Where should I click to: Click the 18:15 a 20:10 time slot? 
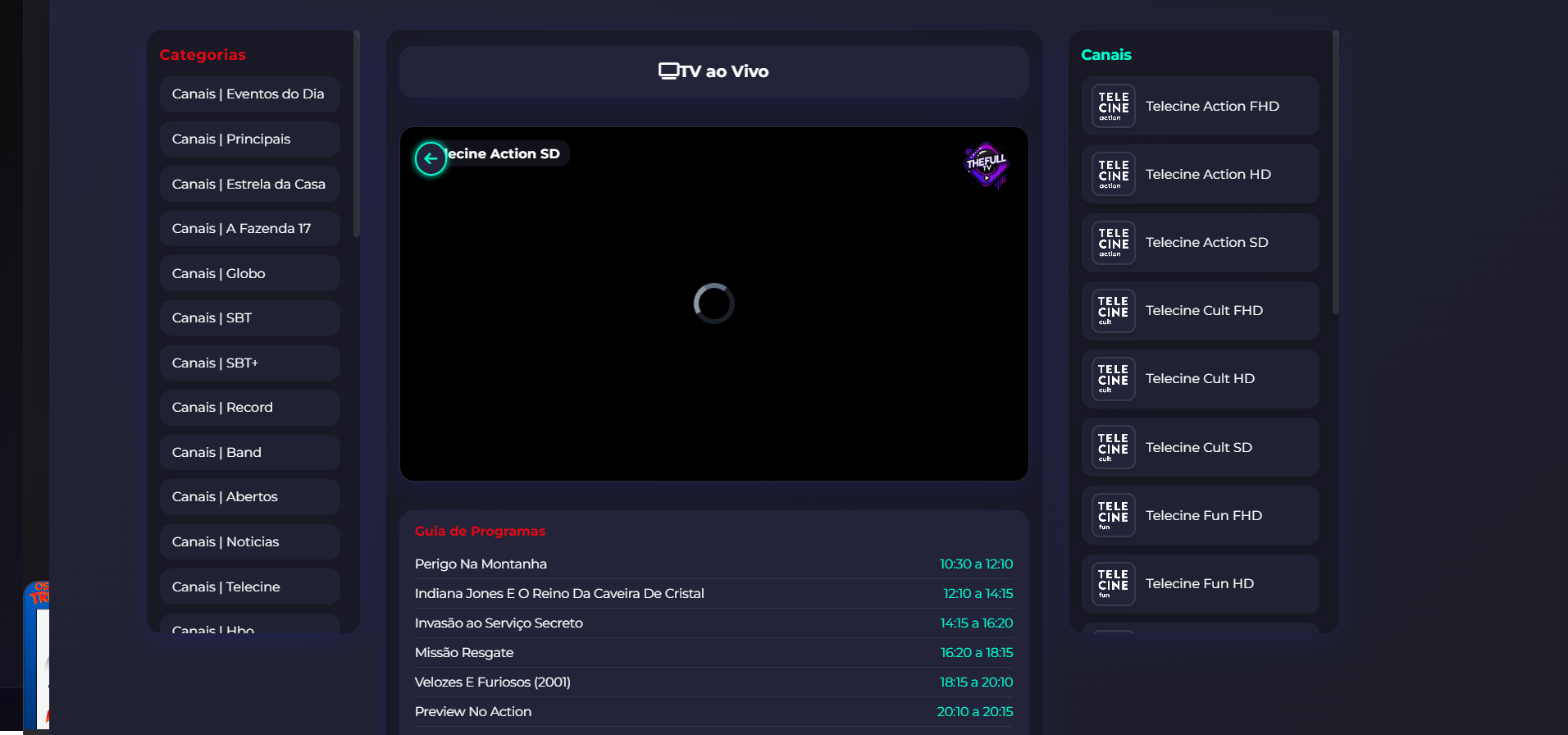click(976, 682)
